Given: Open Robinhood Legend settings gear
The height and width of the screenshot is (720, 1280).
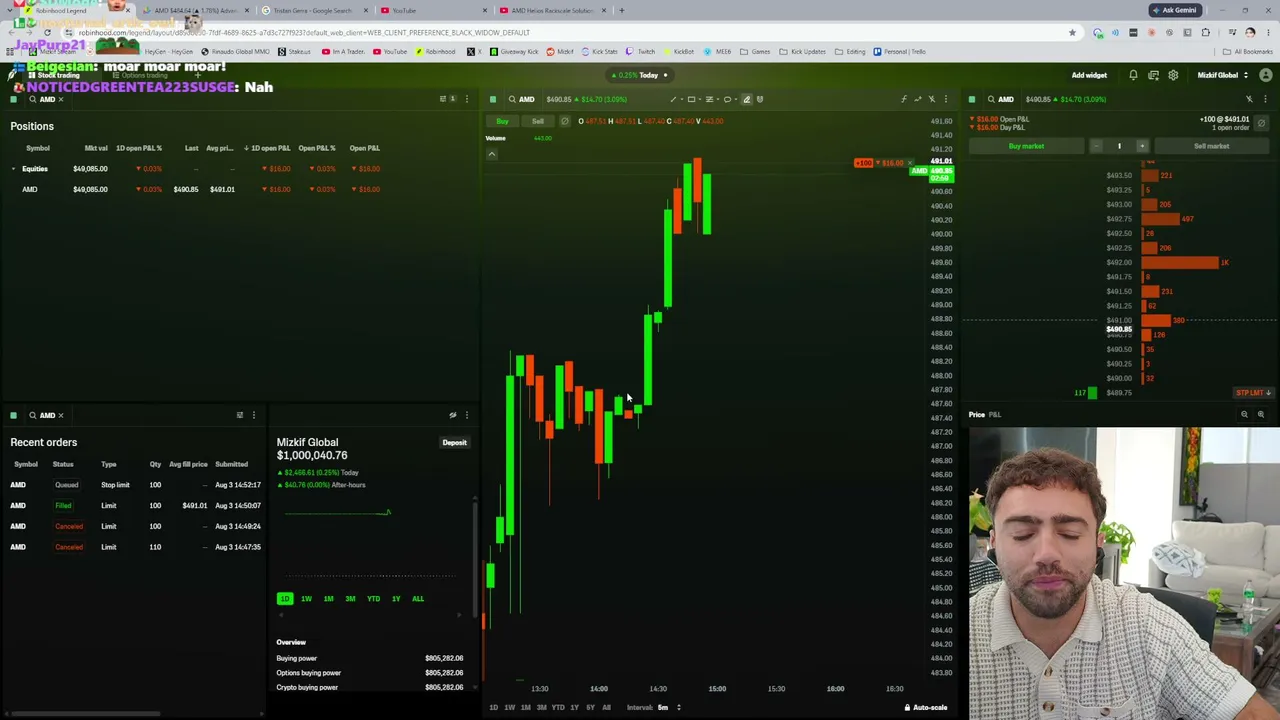Looking at the screenshot, I should (x=1173, y=75).
